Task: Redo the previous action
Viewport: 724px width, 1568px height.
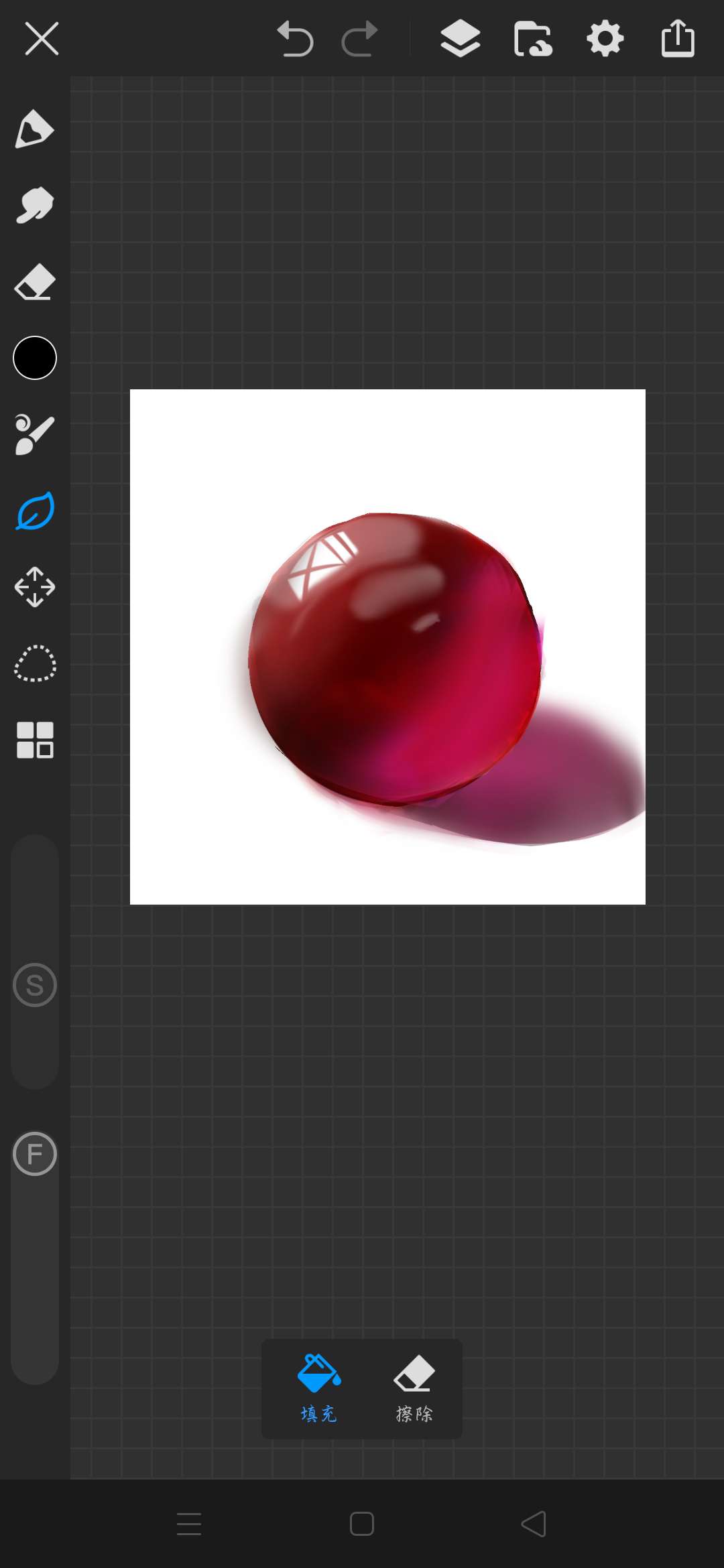Action: click(x=359, y=39)
